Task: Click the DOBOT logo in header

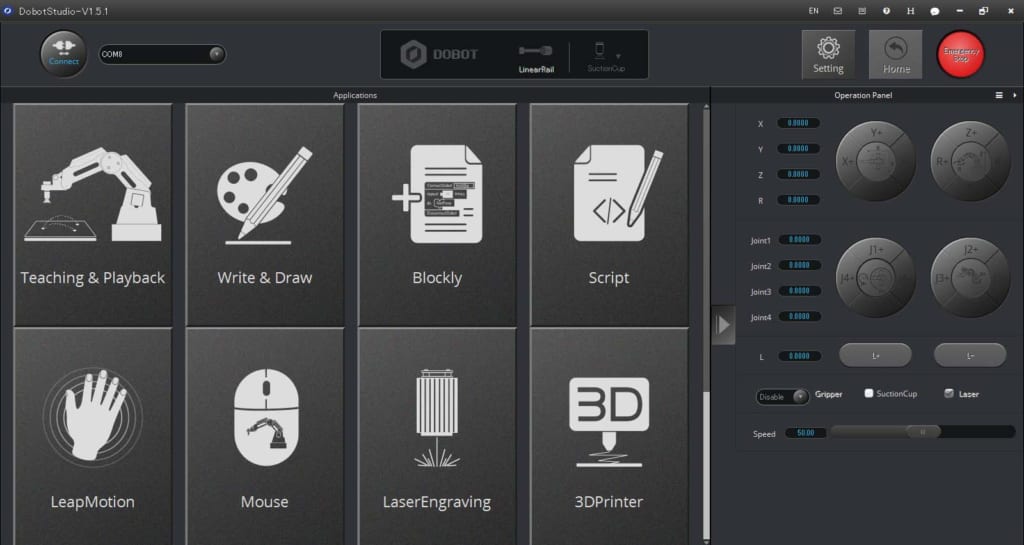Action: [439, 54]
